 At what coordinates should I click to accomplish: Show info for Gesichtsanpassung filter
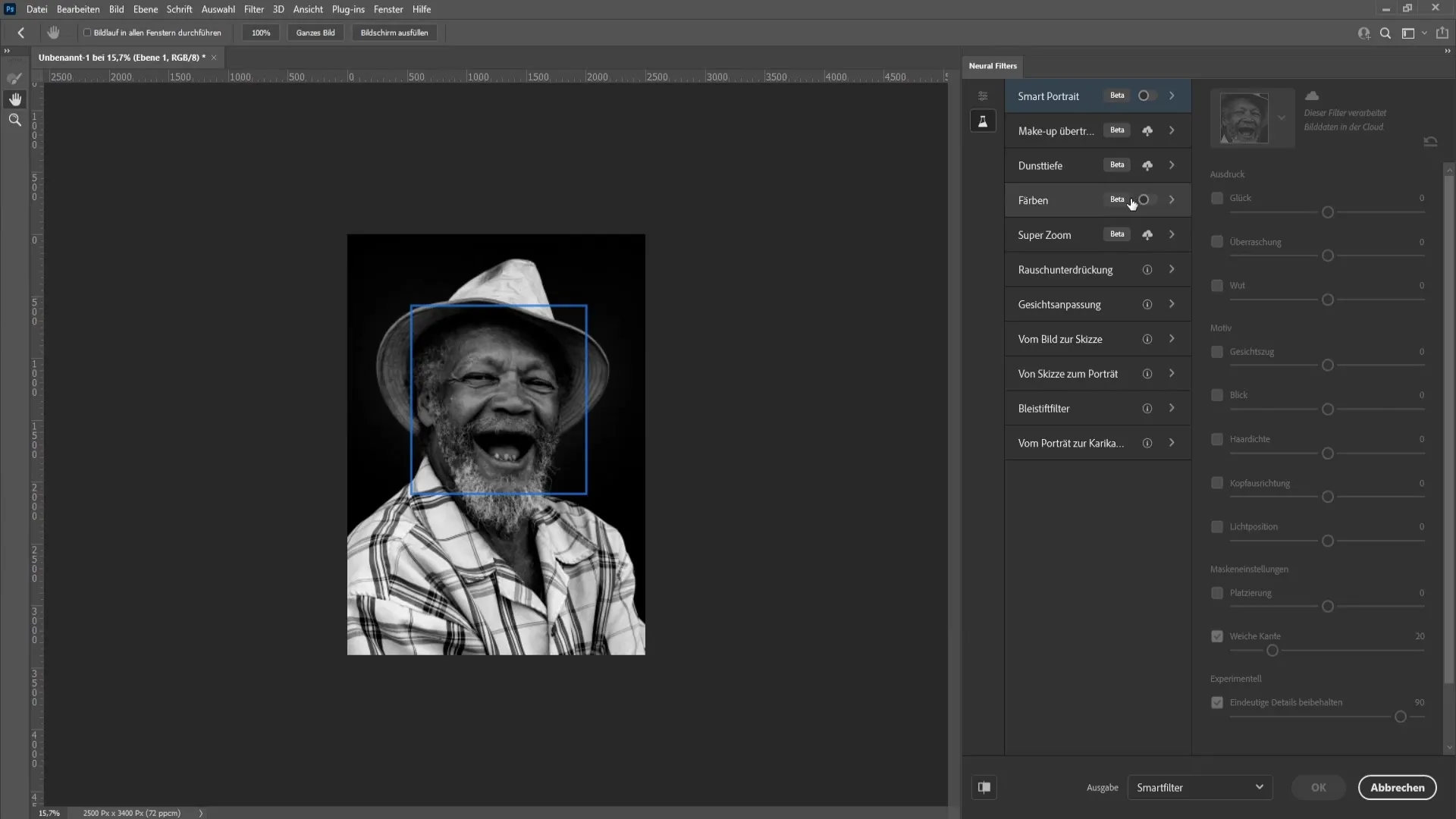(x=1147, y=305)
